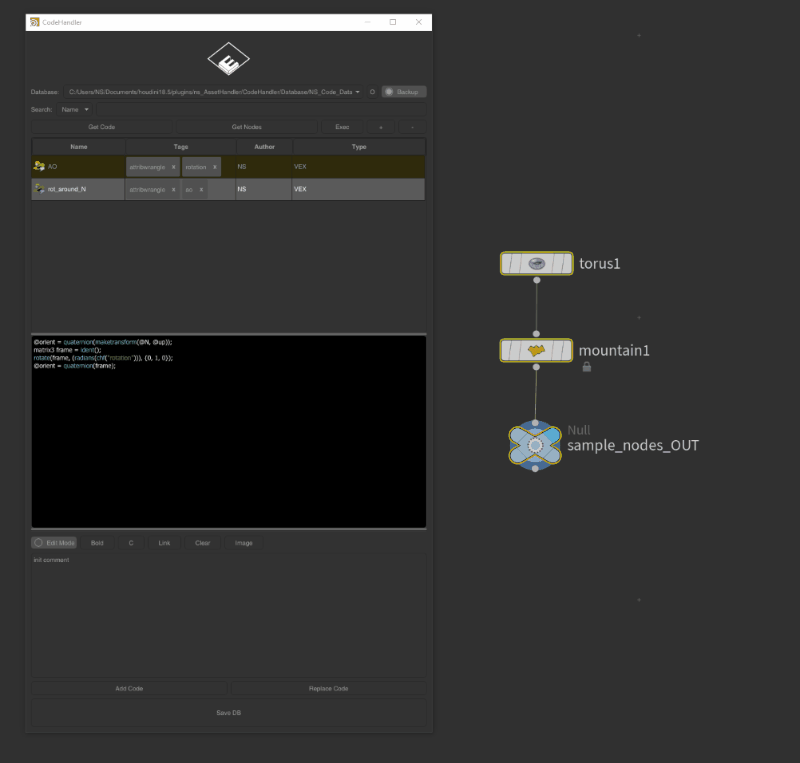
Task: Open the database path dropdown arrow
Action: point(357,90)
